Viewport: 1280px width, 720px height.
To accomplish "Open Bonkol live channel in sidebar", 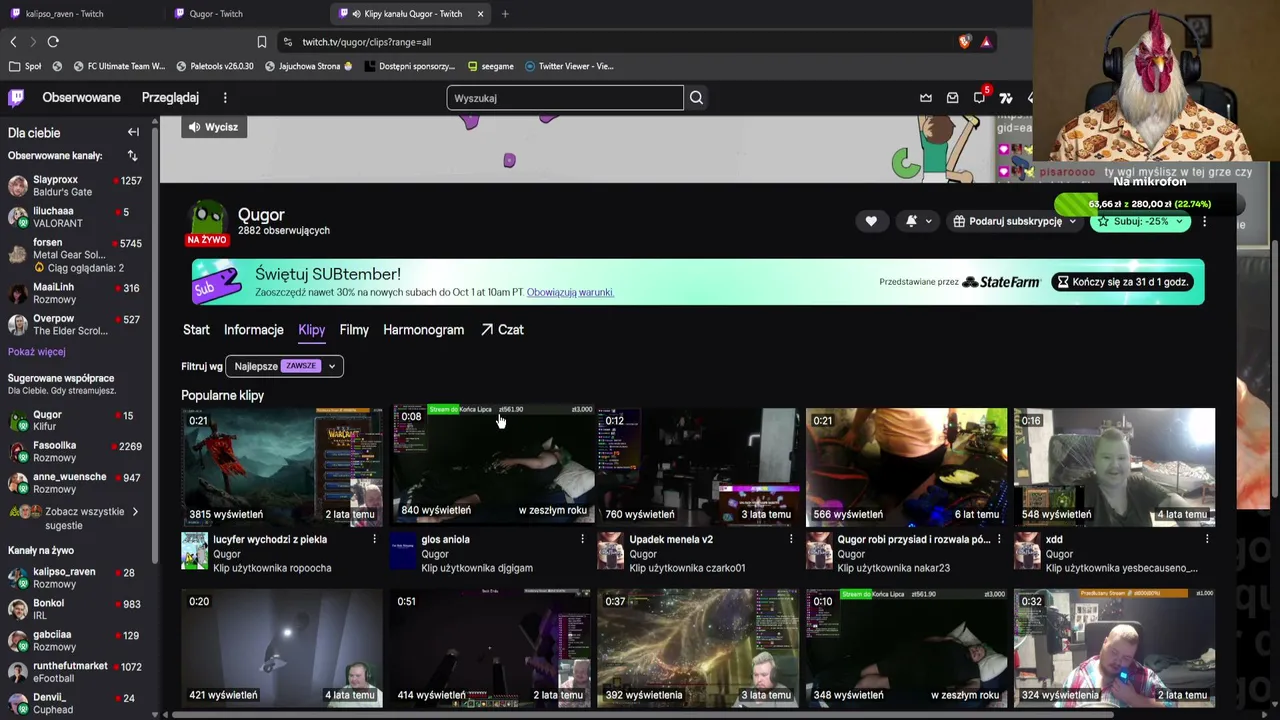I will [75, 609].
